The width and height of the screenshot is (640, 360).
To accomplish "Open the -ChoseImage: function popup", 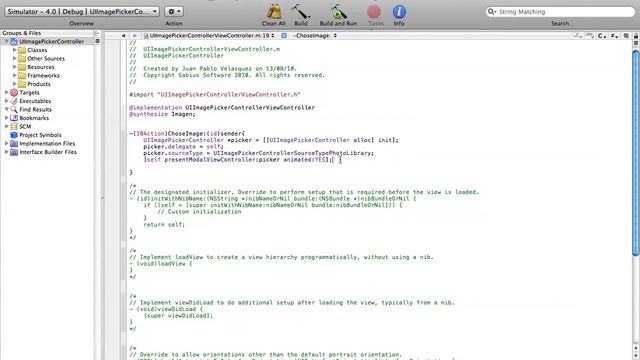I will click(314, 36).
